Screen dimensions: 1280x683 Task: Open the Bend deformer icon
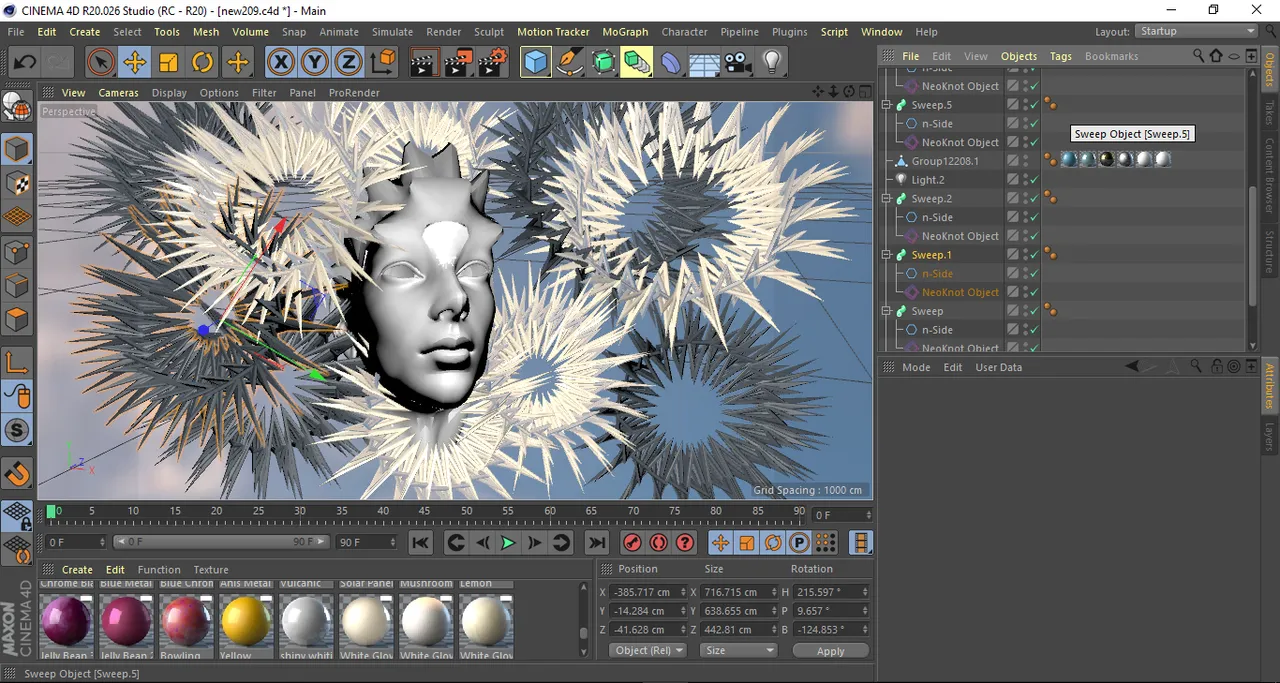tap(671, 63)
